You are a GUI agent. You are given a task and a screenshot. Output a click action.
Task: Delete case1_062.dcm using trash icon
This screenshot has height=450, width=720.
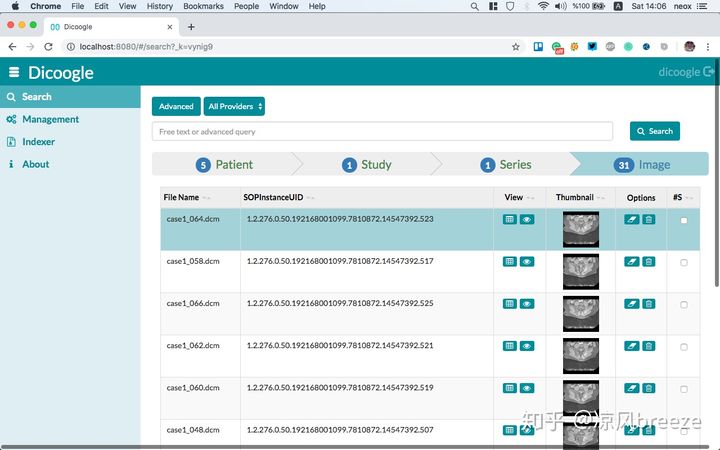coord(648,346)
